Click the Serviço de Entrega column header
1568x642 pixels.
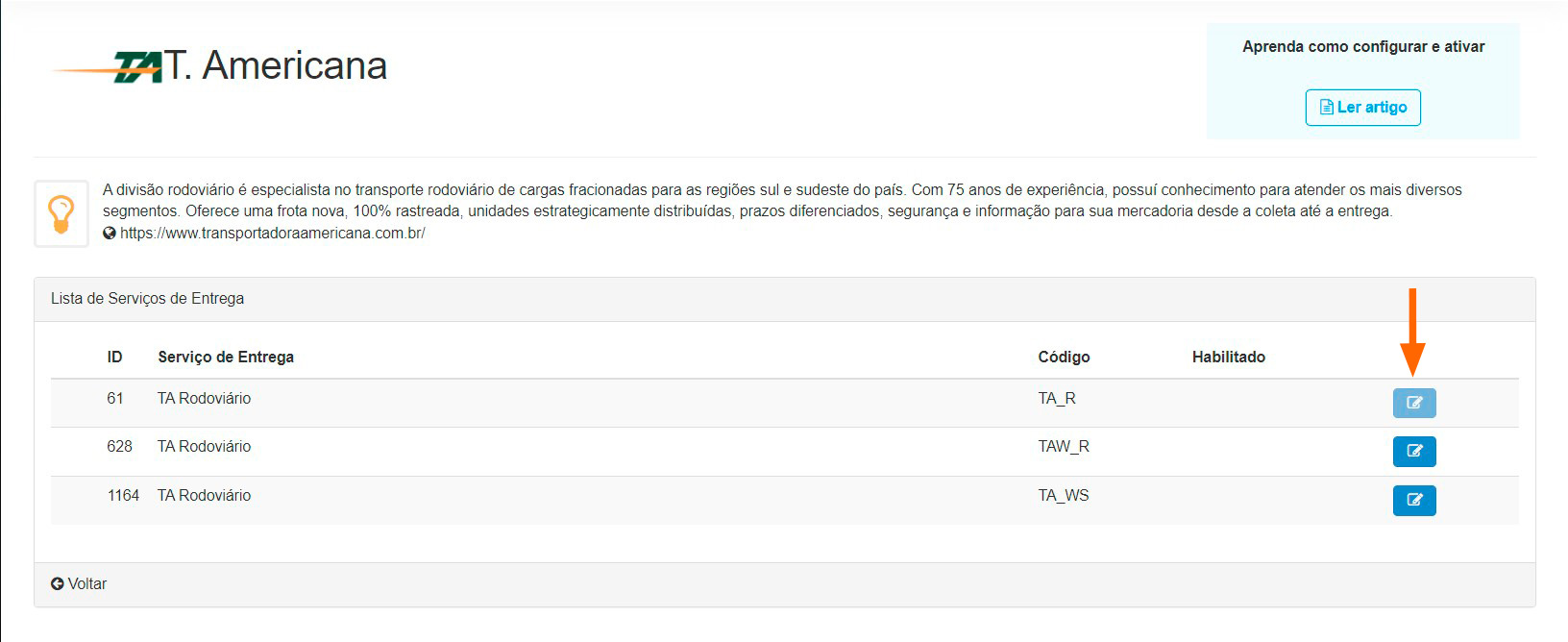pos(226,358)
